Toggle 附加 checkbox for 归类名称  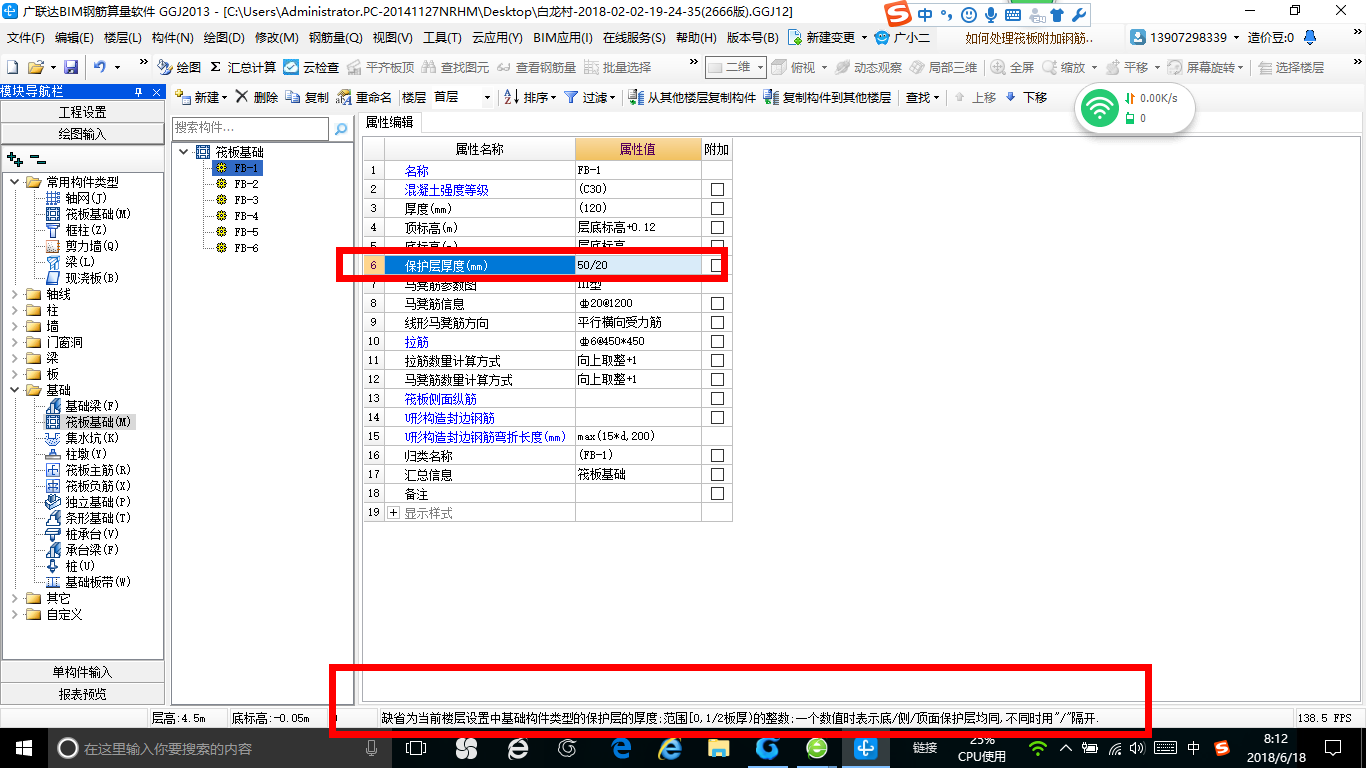click(717, 456)
